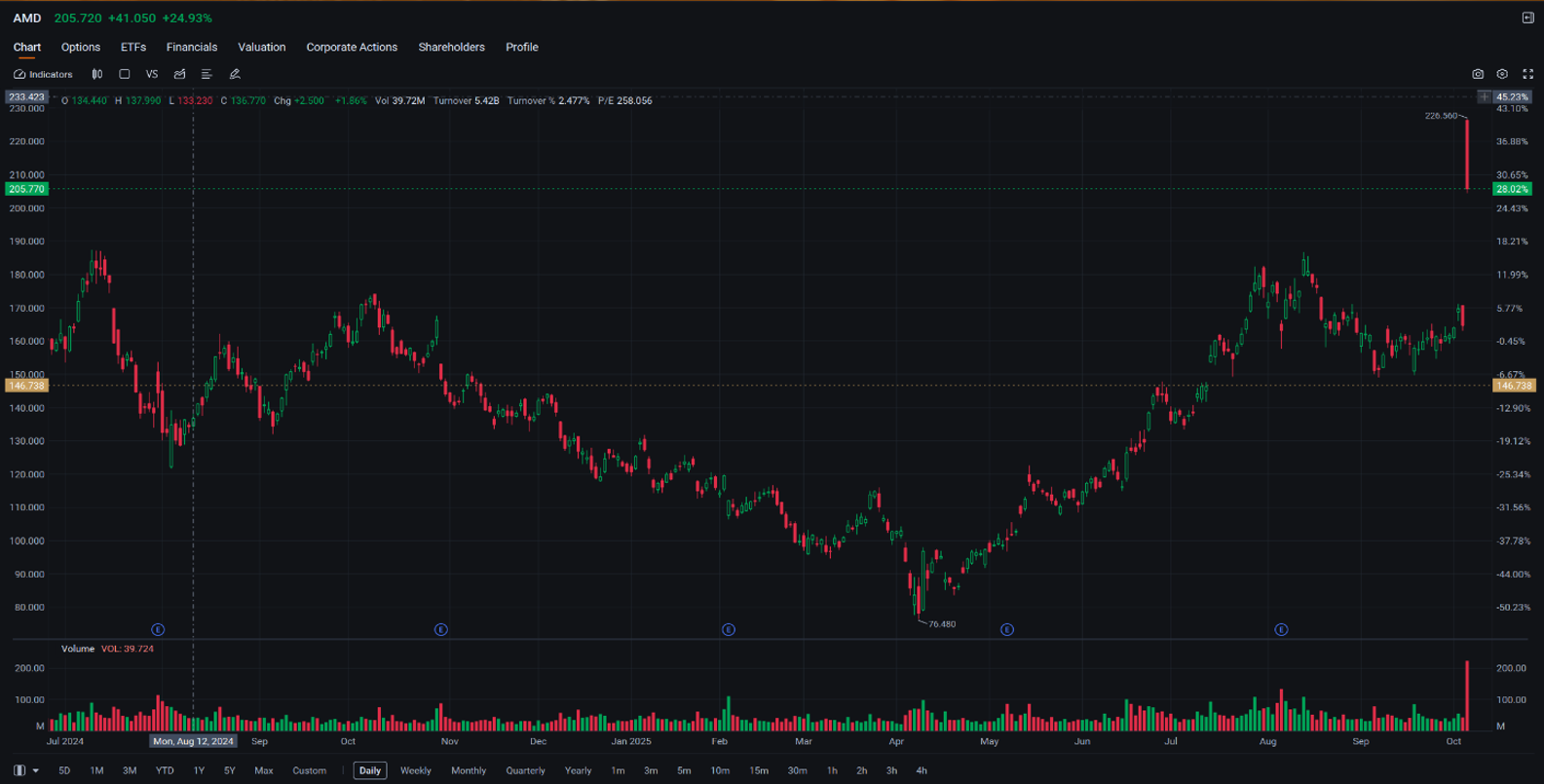Open the layout dropdown arrow
The width and height of the screenshot is (1544, 784).
(36, 770)
